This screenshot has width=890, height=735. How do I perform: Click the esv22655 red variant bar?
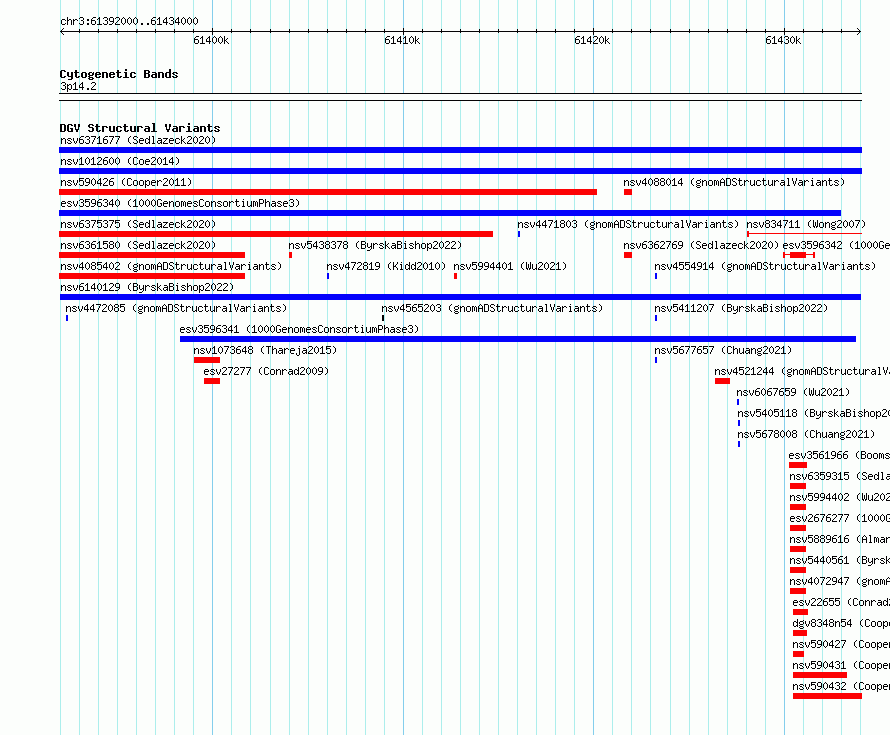click(800, 612)
